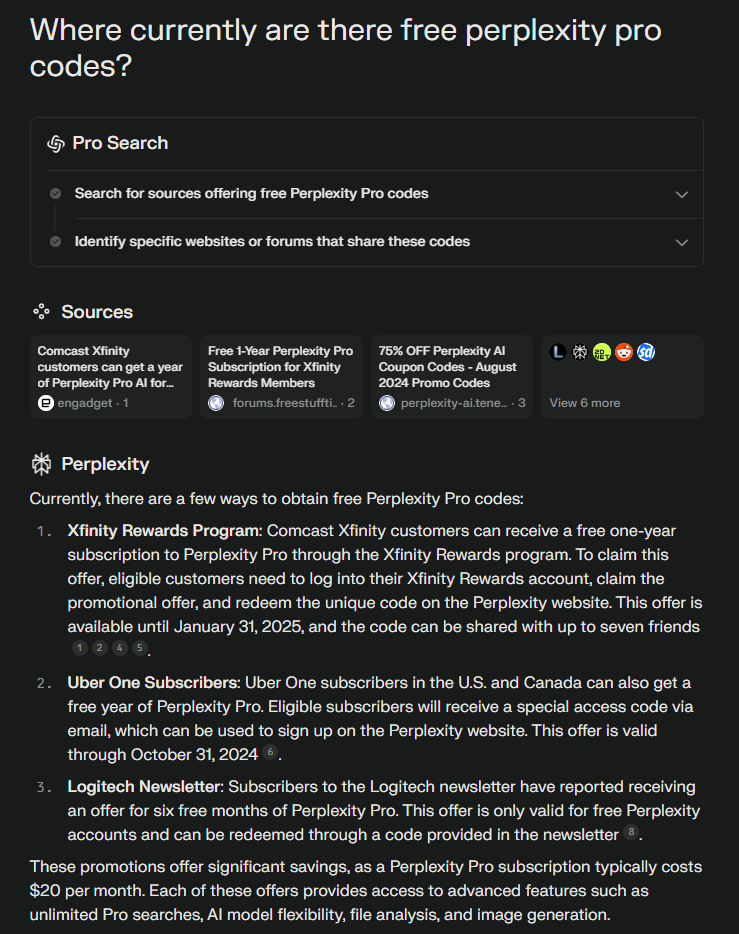739x934 pixels.
Task: Click the Sources section heading
Action: click(x=97, y=312)
